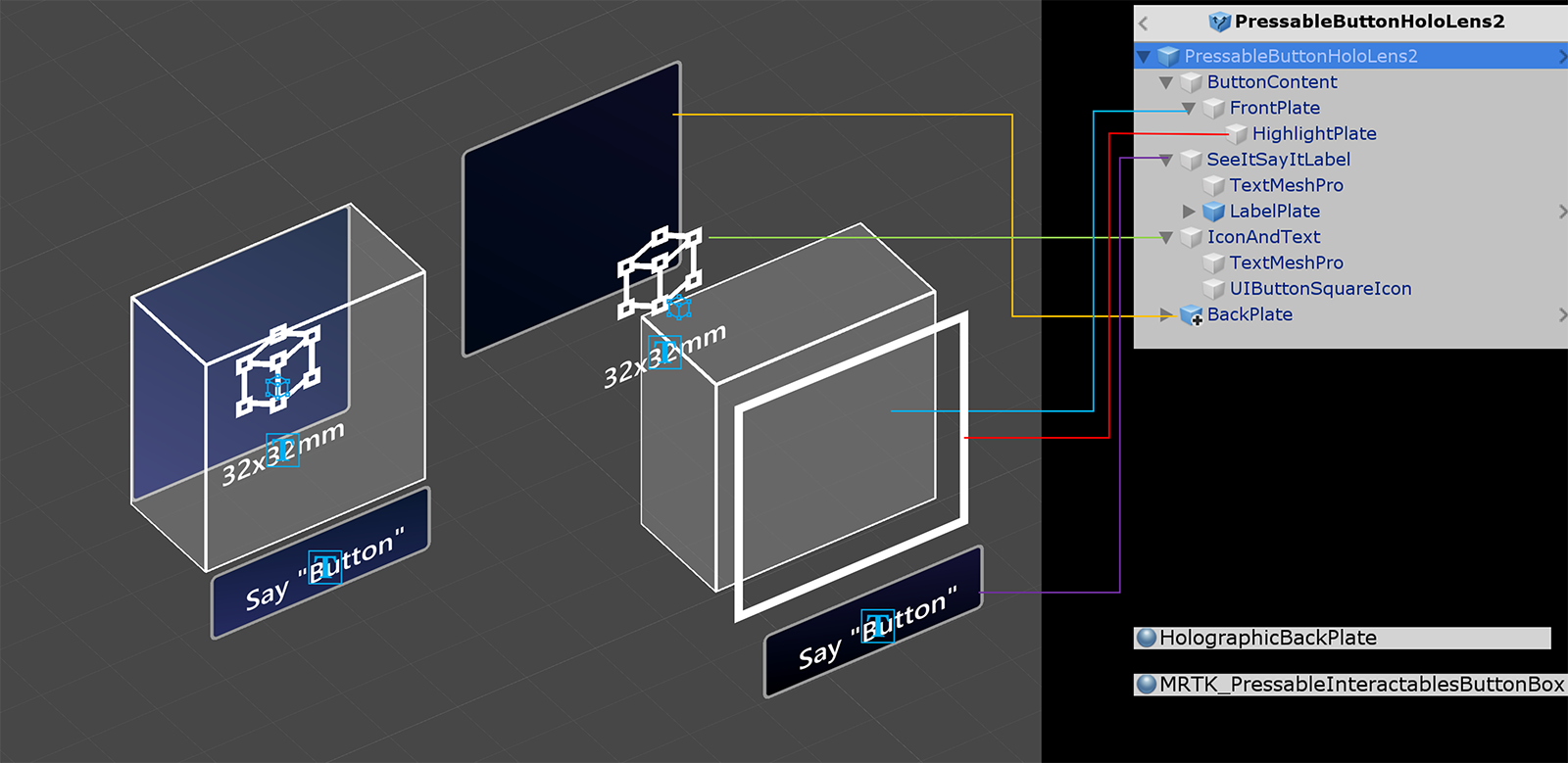Select the HolographicBackPlate material
Image resolution: width=1568 pixels, height=763 pixels.
click(1343, 639)
